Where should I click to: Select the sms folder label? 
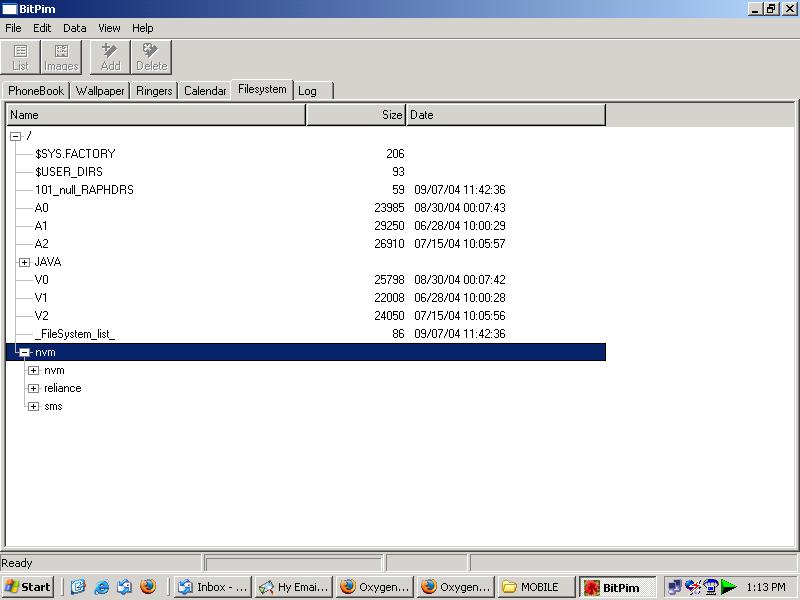(x=53, y=406)
